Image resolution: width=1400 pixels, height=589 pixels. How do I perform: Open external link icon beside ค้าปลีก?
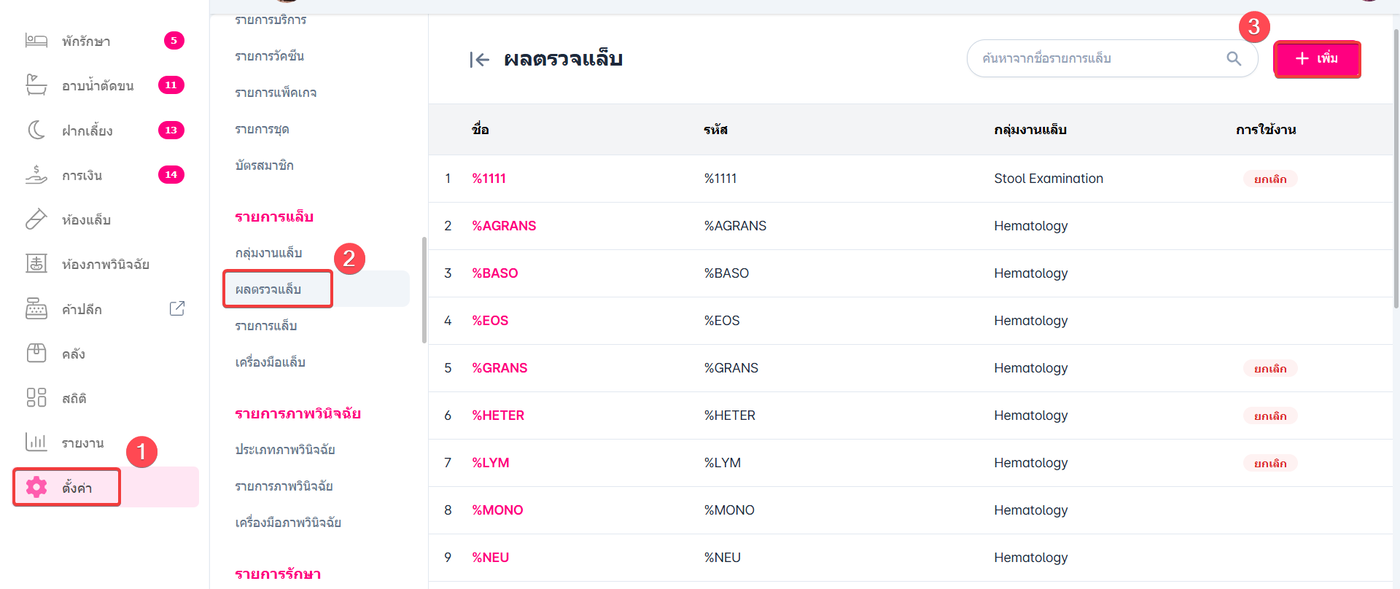[x=177, y=309]
